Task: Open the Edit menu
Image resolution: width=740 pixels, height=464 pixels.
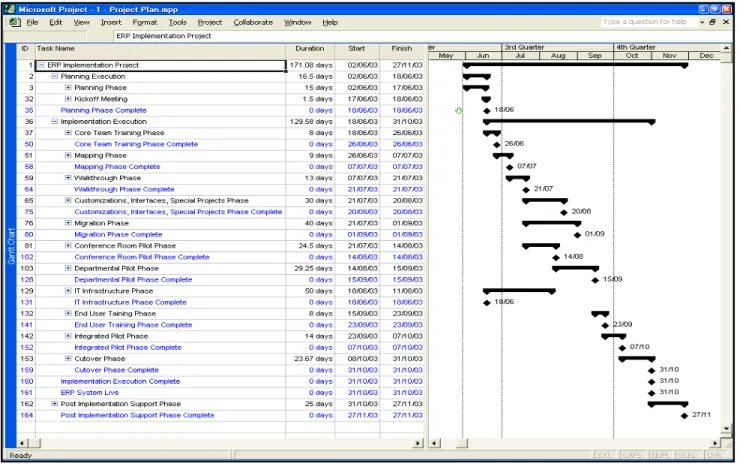Action: click(56, 22)
